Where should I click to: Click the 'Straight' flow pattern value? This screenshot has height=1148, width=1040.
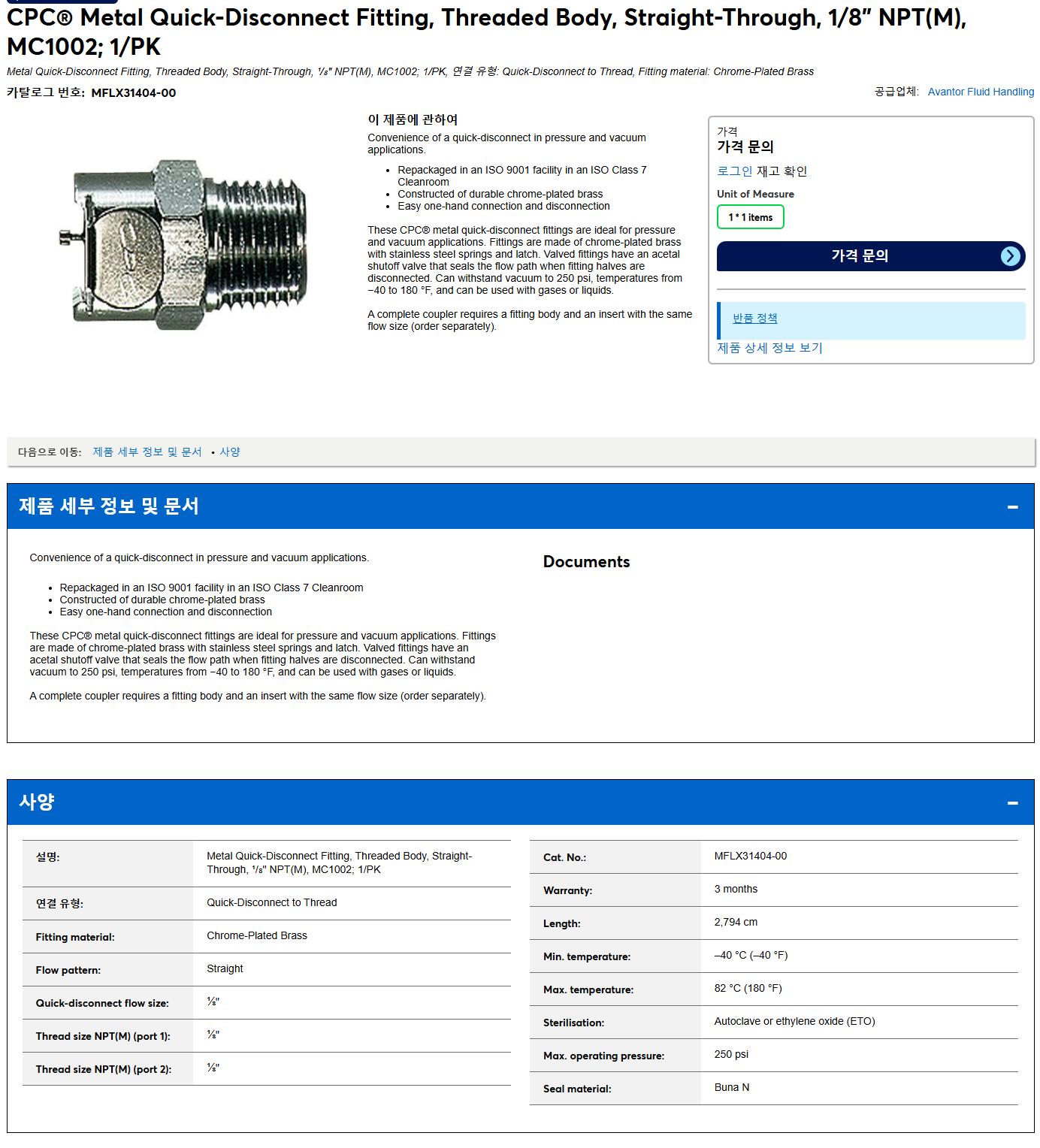225,968
